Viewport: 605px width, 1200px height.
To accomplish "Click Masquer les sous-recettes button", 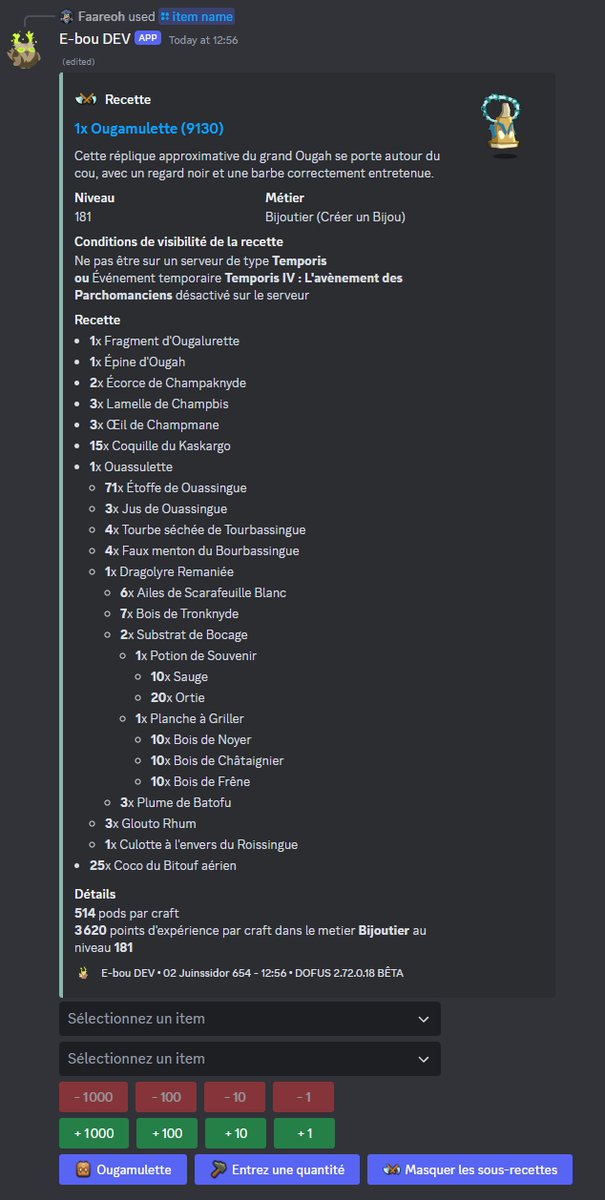I will click(x=470, y=1169).
